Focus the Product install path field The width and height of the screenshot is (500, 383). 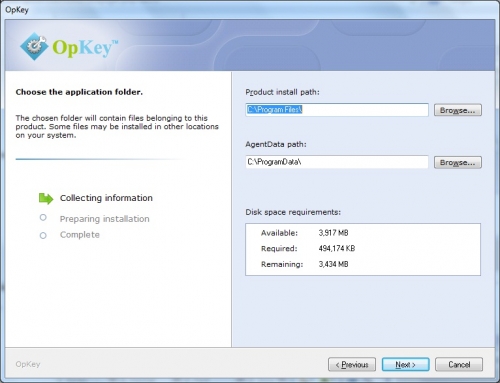point(337,110)
